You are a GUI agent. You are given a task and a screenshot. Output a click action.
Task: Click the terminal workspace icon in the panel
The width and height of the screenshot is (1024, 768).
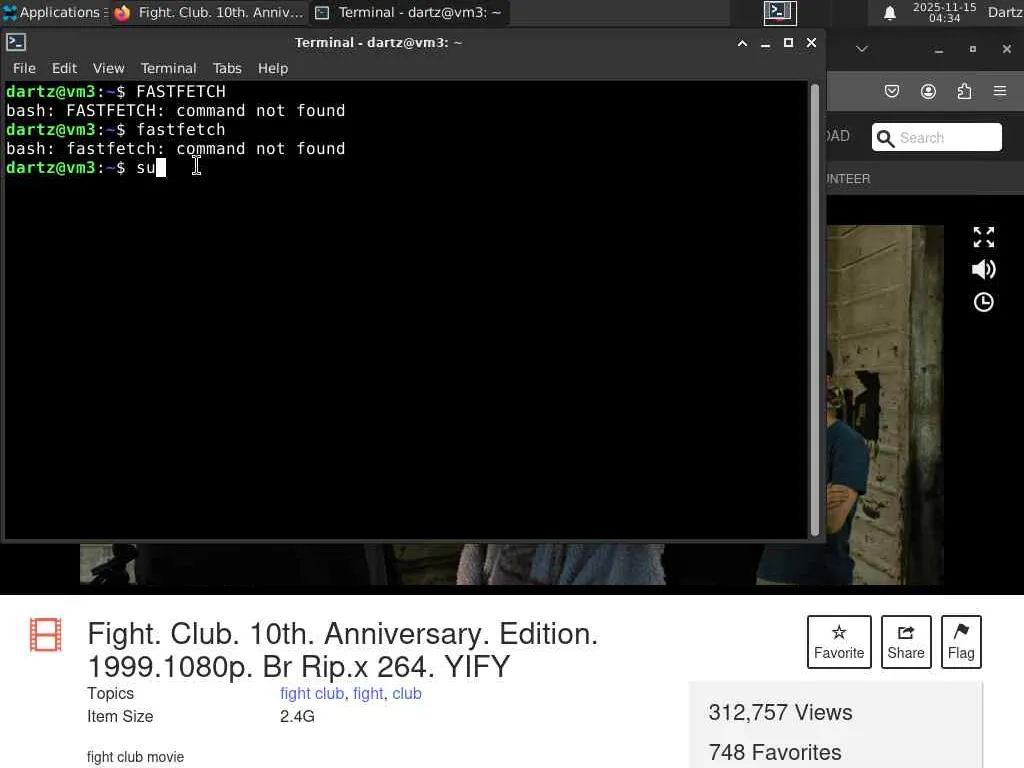pos(780,12)
